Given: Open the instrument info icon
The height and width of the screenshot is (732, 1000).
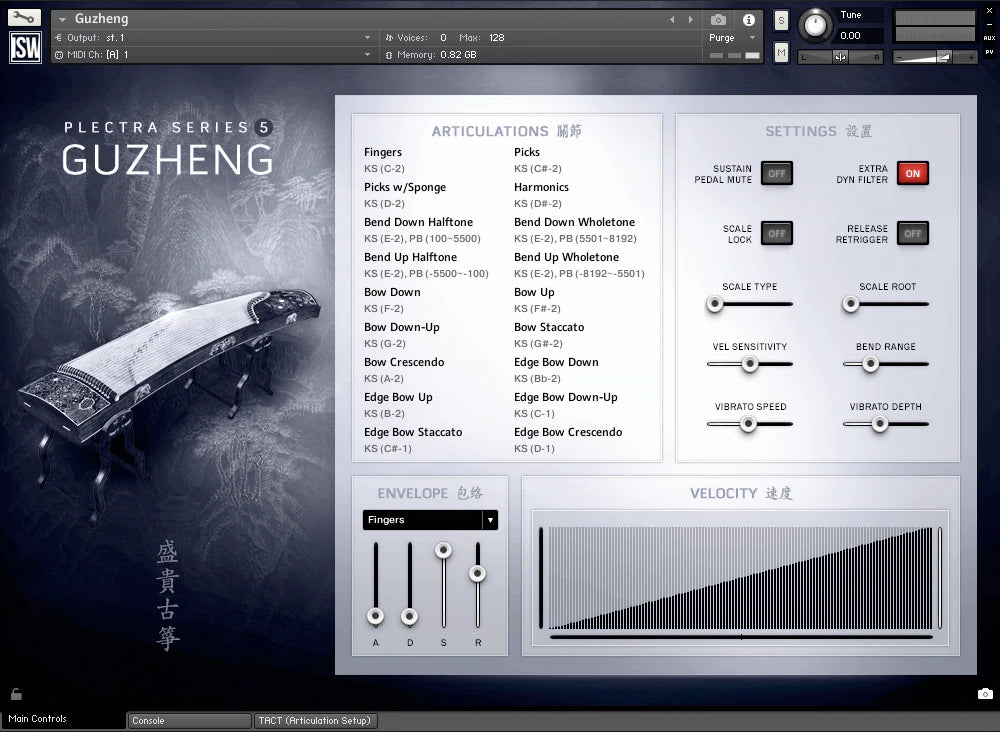Looking at the screenshot, I should coord(747,19).
